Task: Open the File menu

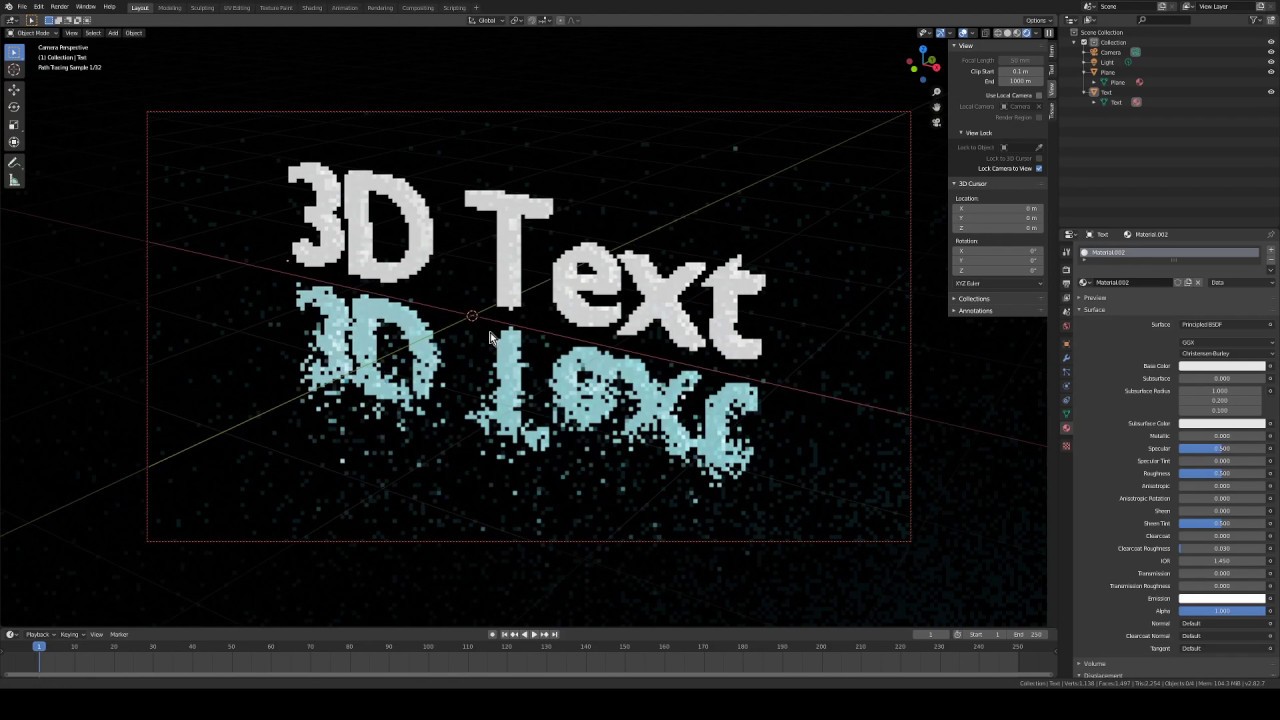Action: coord(22,7)
